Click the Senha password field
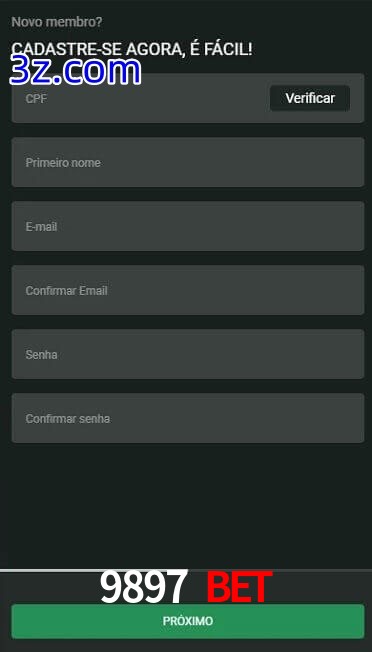Image resolution: width=372 pixels, height=652 pixels. (188, 354)
